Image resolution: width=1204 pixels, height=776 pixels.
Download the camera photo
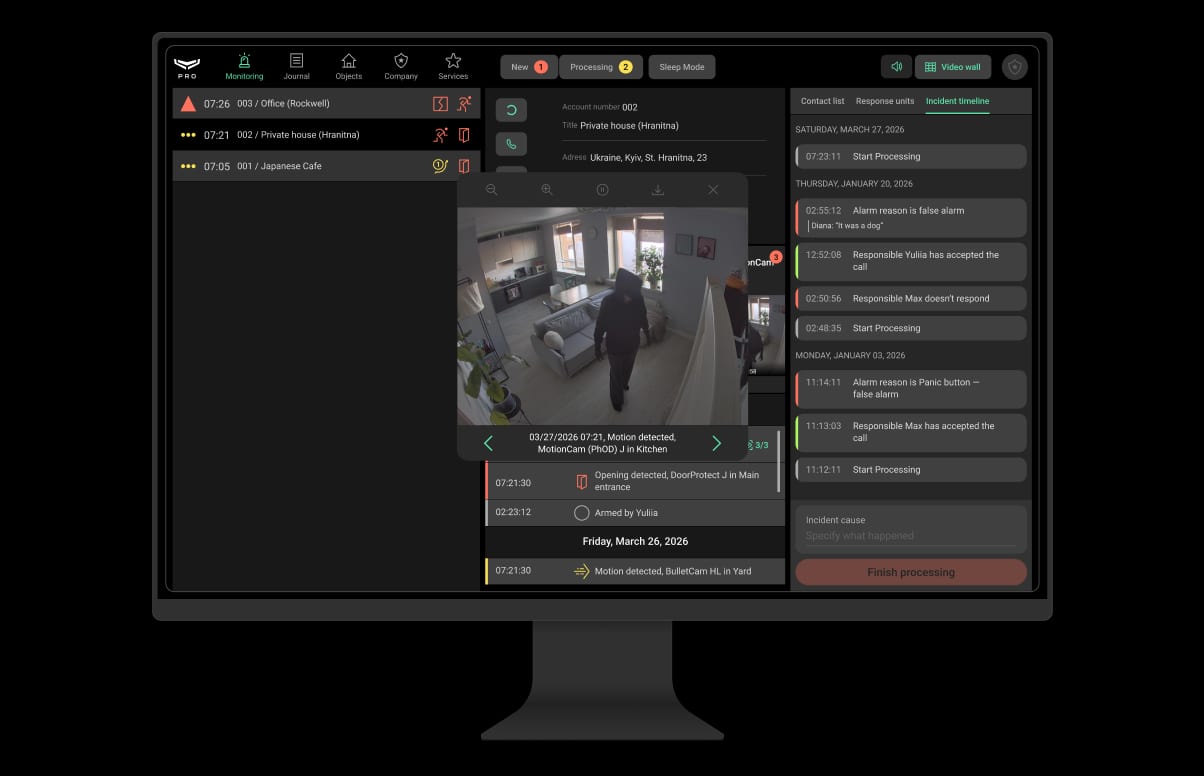658,190
